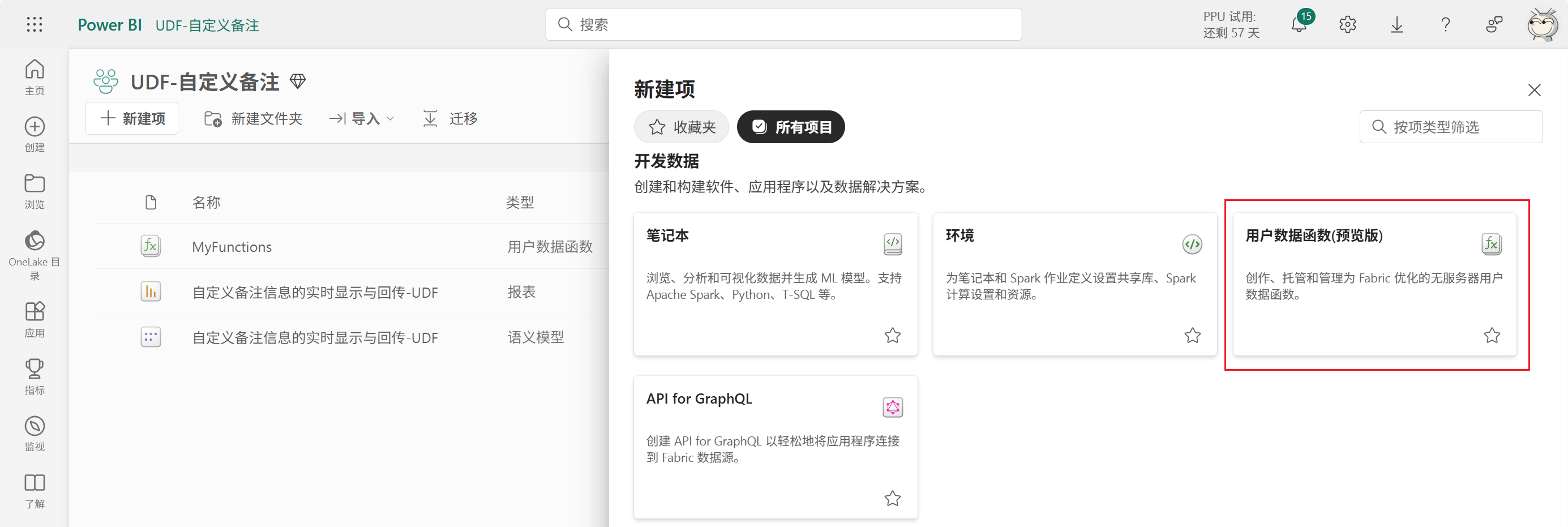This screenshot has height=527, width=1568.
Task: Open OneLake 目录 in the sidebar
Action: tap(35, 255)
